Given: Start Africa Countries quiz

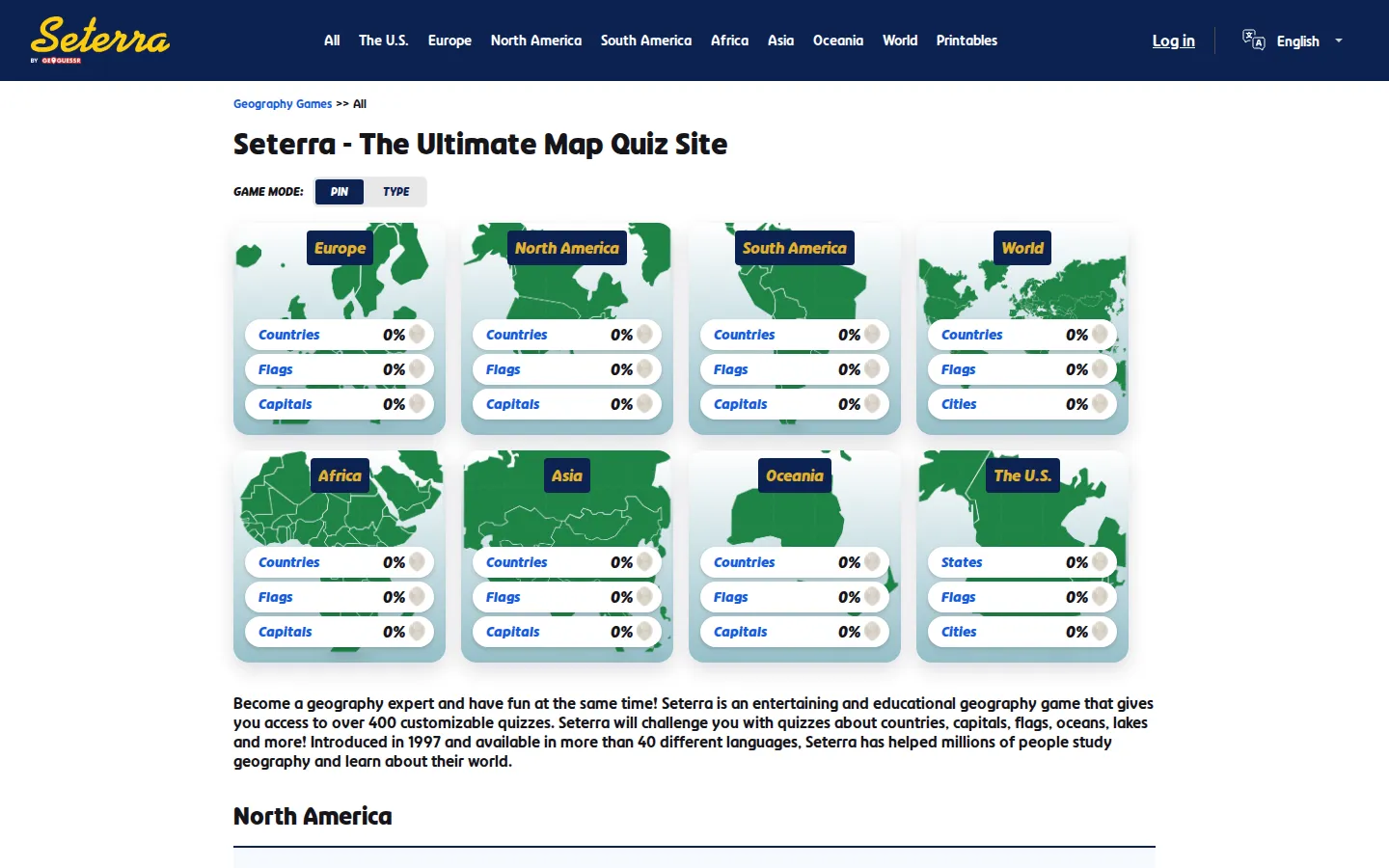Looking at the screenshot, I should click(x=340, y=562).
